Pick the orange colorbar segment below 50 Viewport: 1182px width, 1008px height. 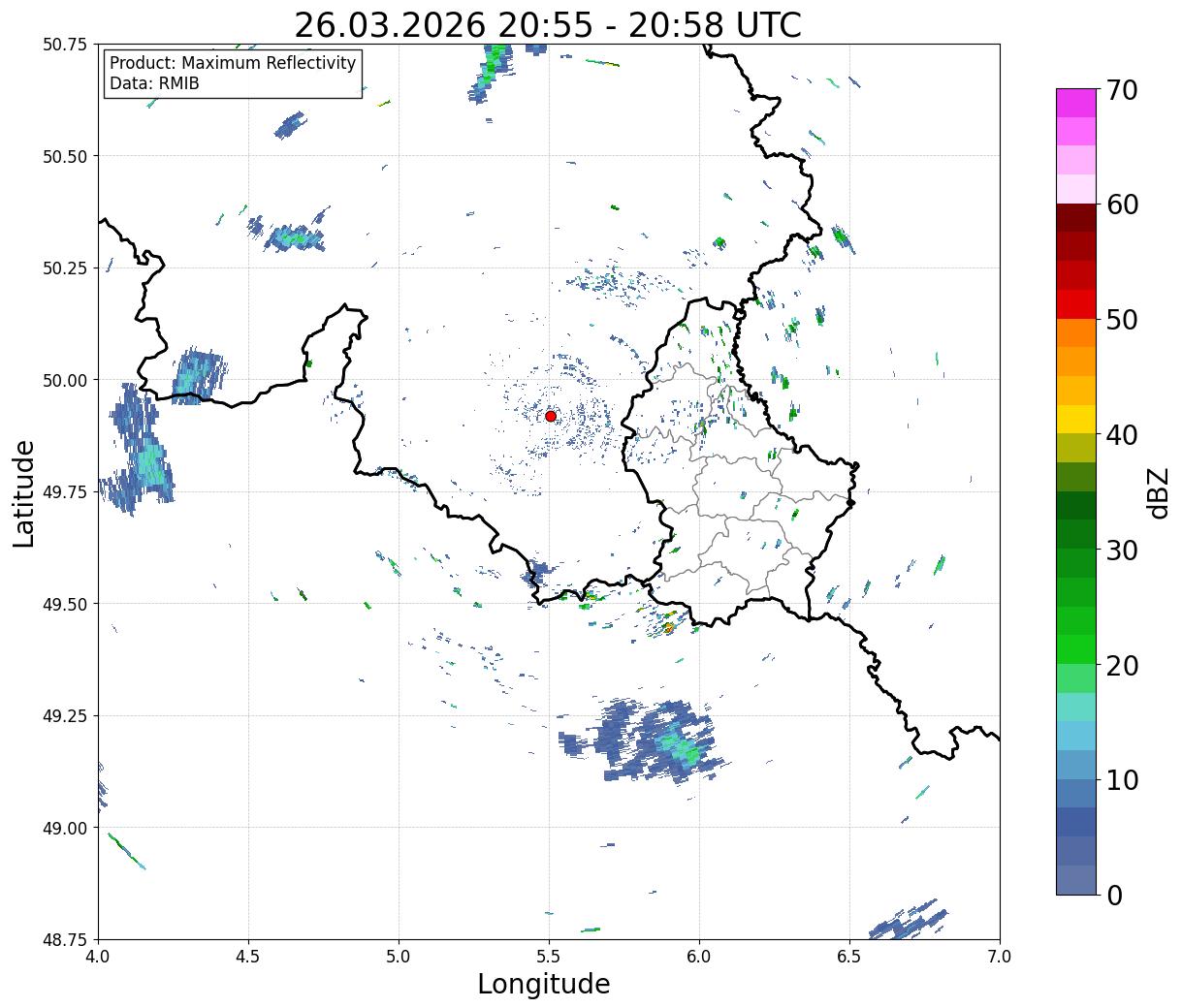pos(1076,333)
